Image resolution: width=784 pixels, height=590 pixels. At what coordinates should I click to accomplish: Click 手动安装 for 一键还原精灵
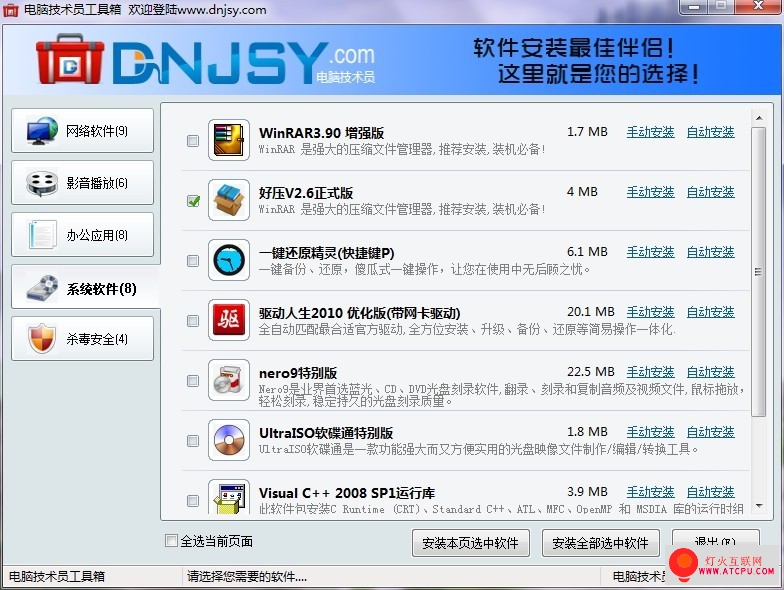650,252
